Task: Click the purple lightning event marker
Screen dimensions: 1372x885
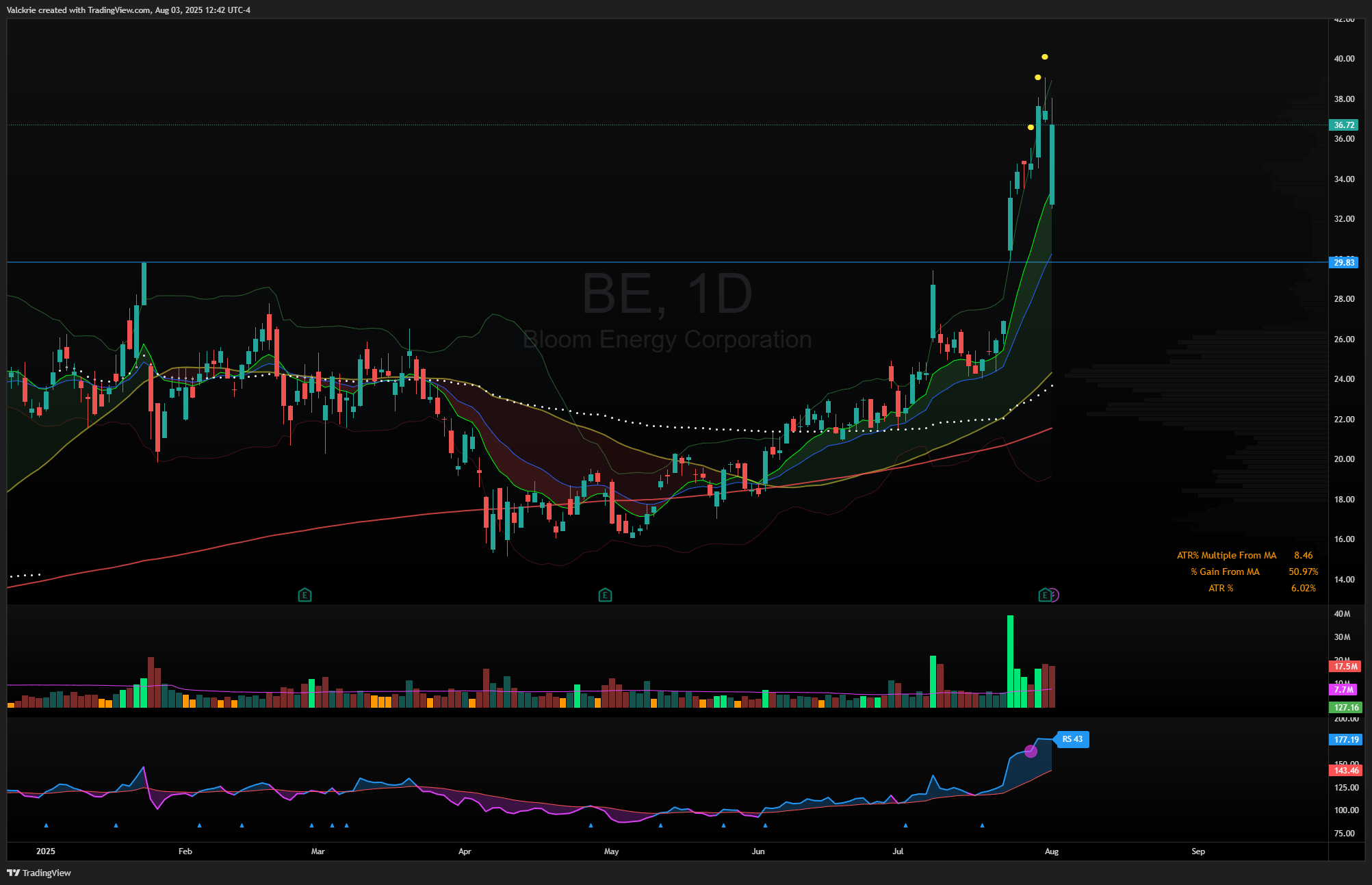Action: pos(1054,595)
